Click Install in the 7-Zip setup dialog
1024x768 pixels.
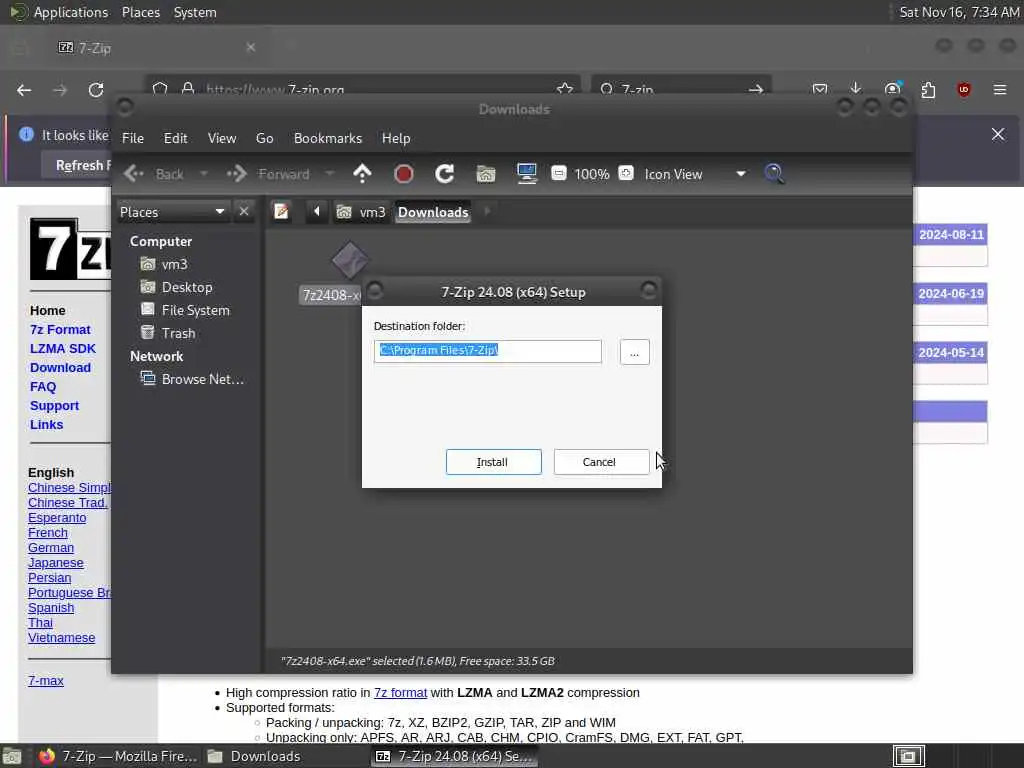[493, 462]
